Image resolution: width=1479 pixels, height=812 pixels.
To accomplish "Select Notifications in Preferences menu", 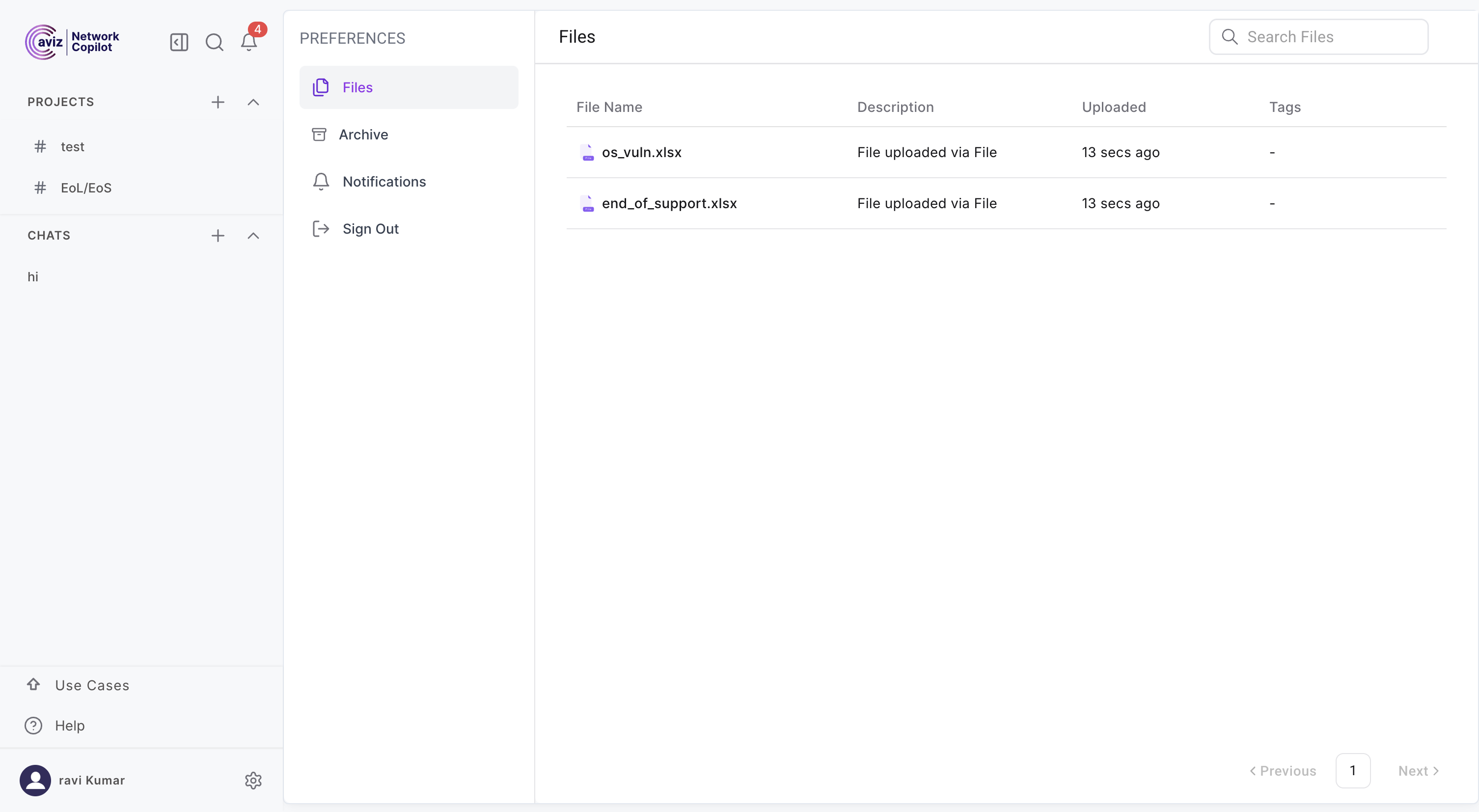I will click(x=384, y=181).
